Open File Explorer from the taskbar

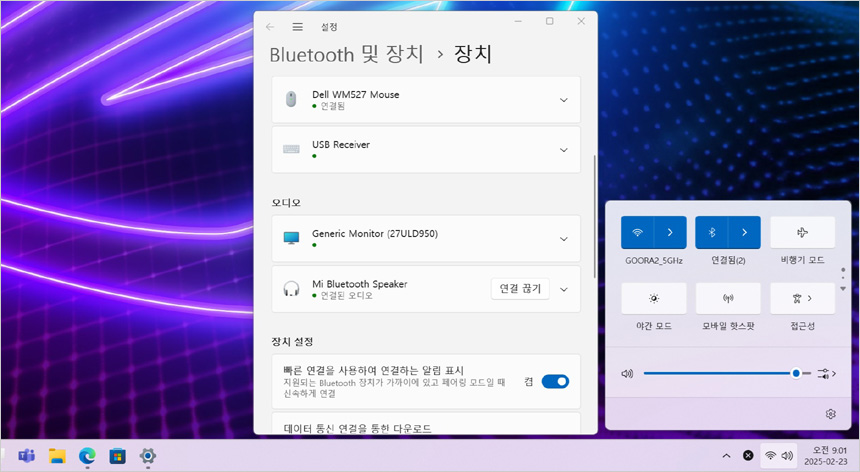57,456
